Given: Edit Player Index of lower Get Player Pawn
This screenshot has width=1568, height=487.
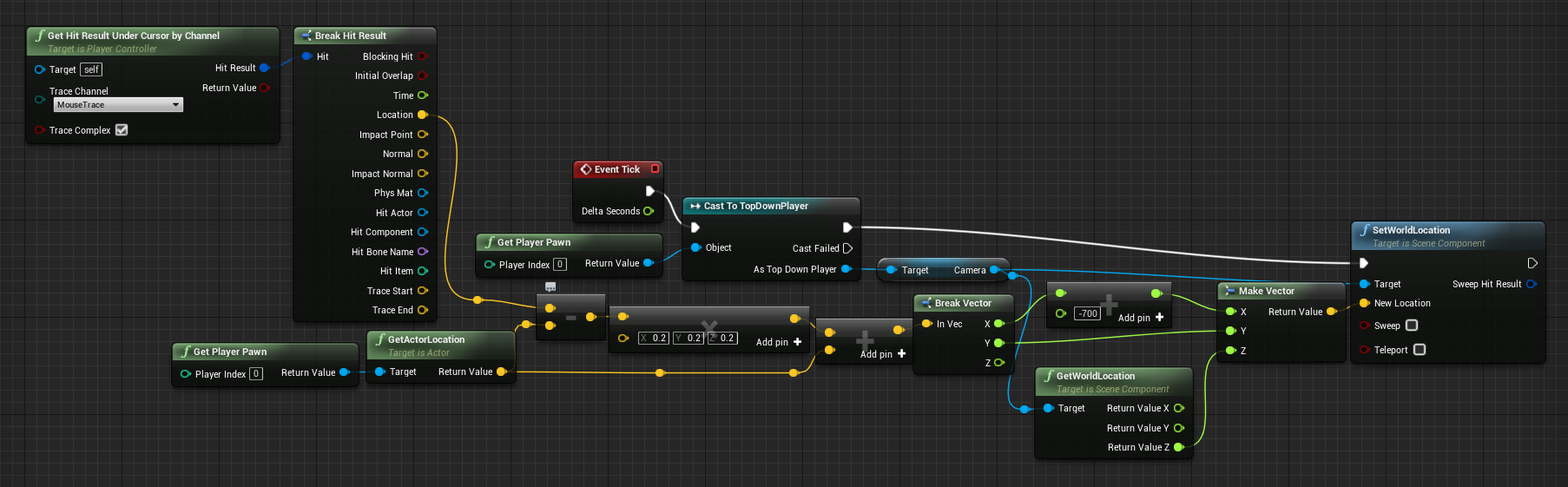Looking at the screenshot, I should (x=256, y=374).
